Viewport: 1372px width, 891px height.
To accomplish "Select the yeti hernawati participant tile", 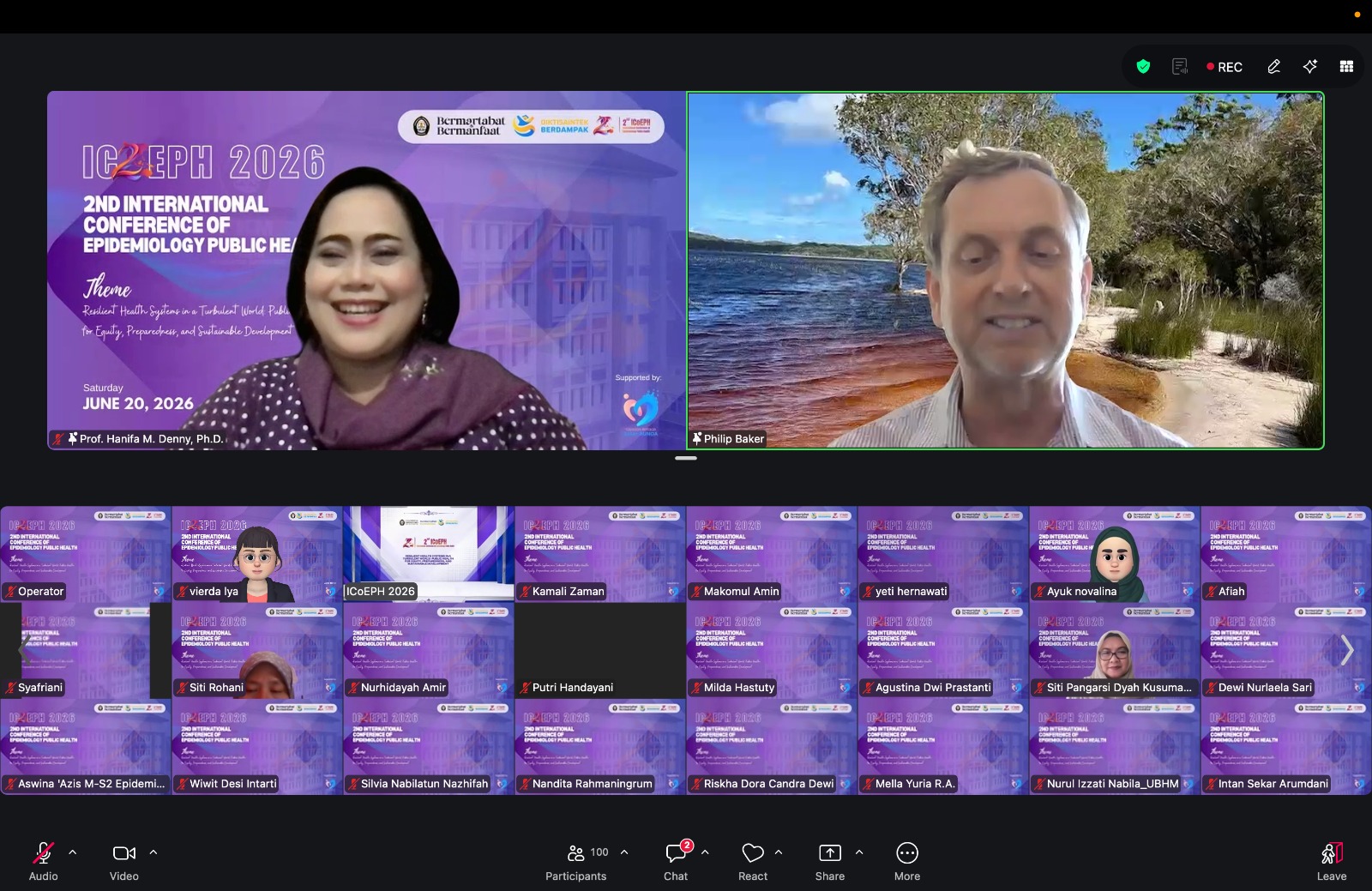I will (943, 554).
